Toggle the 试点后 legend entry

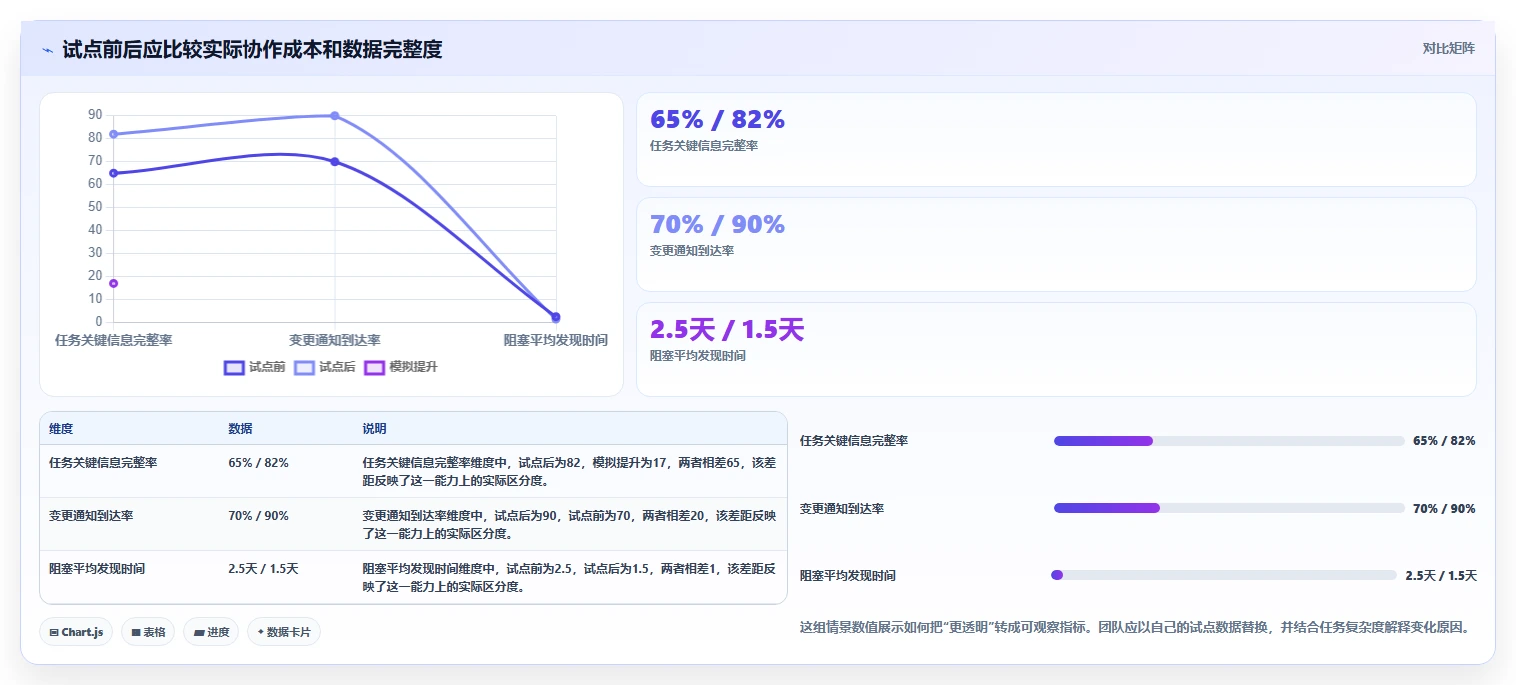[x=325, y=367]
